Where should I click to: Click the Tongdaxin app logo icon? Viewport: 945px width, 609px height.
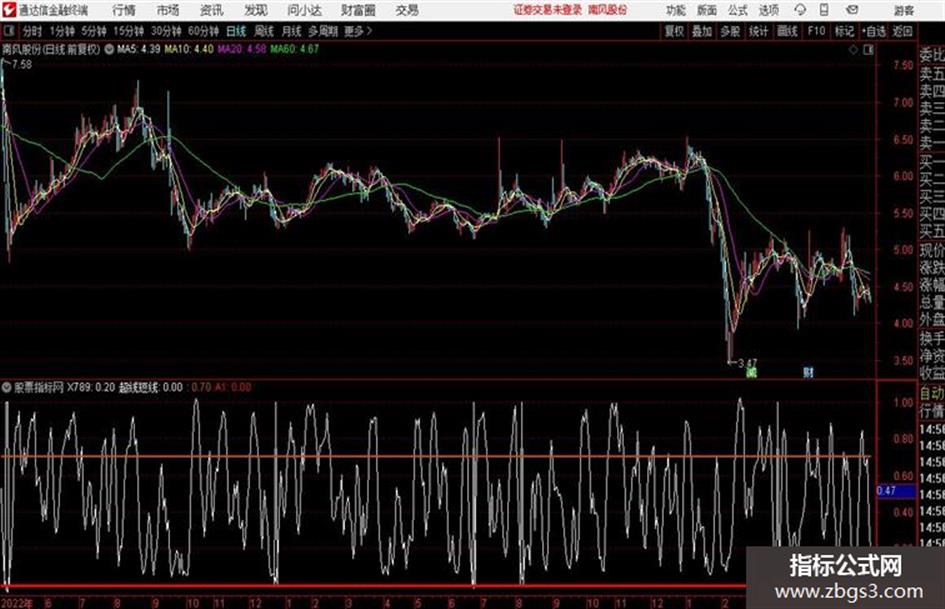point(9,10)
